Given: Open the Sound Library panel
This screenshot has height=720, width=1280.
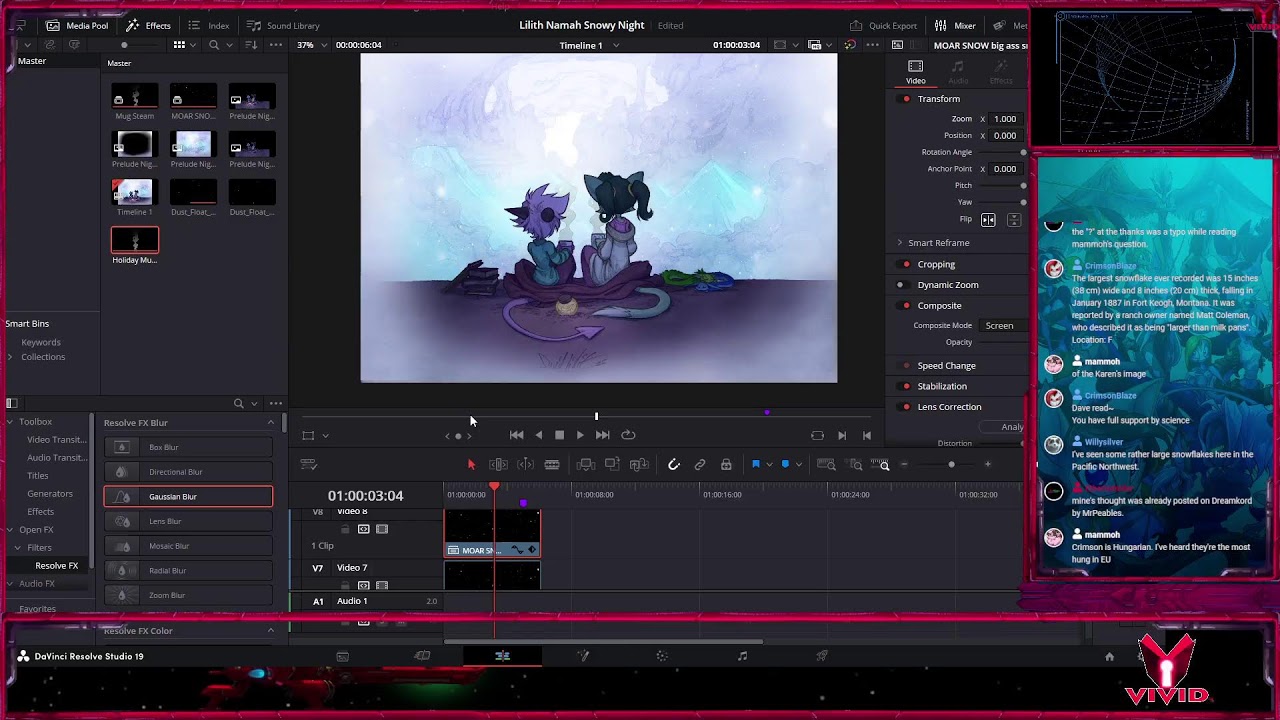Looking at the screenshot, I should [283, 25].
